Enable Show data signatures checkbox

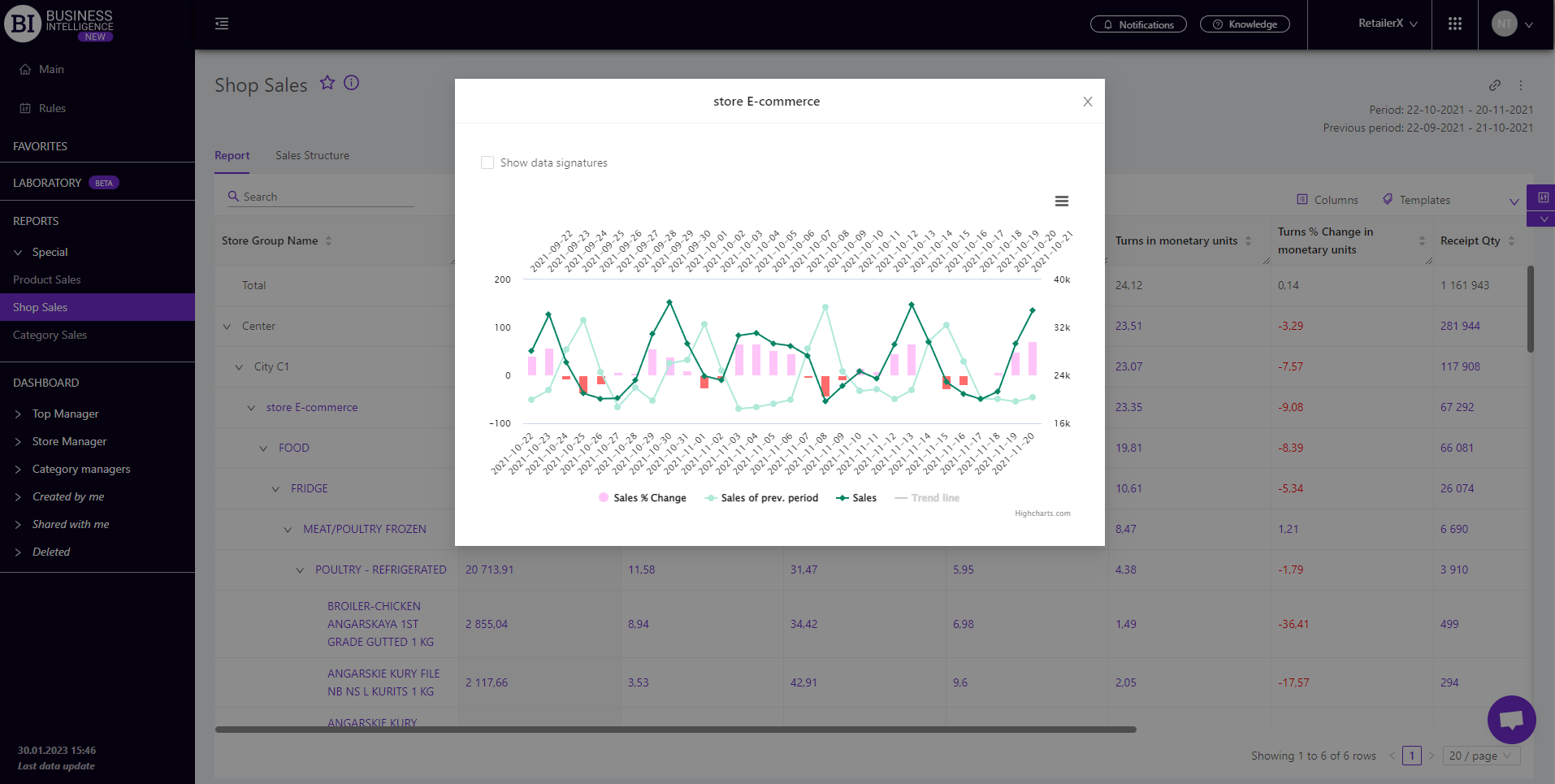pyautogui.click(x=487, y=162)
